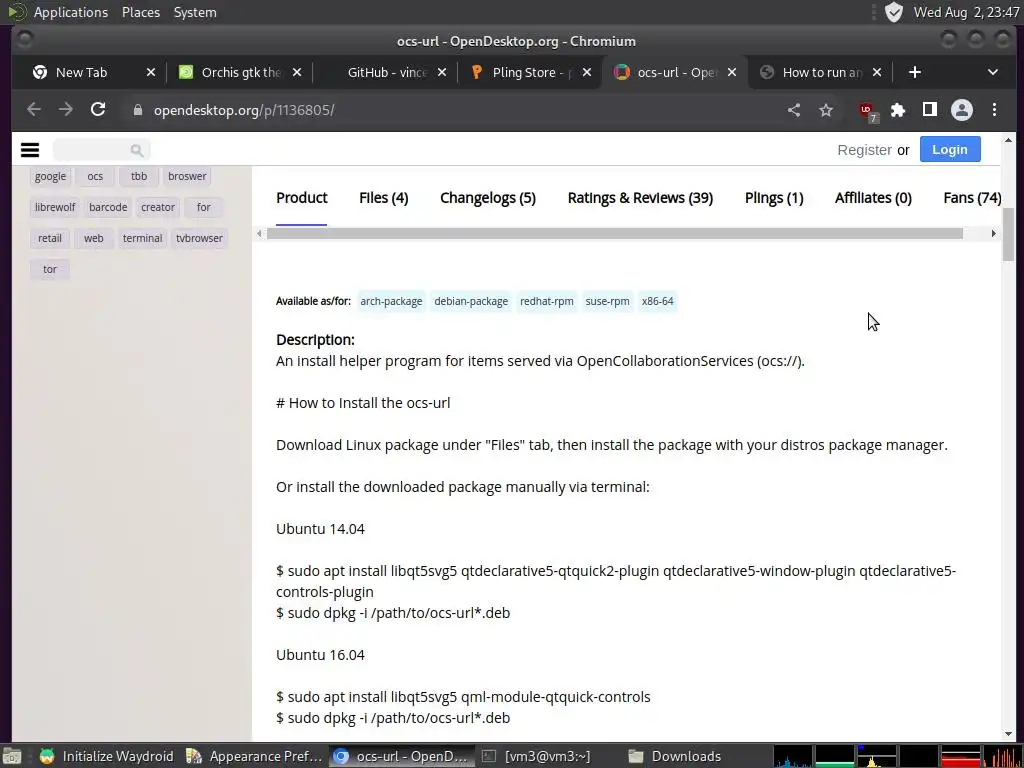Open the Plings (1) tab
The height and width of the screenshot is (768, 1024).
click(774, 198)
